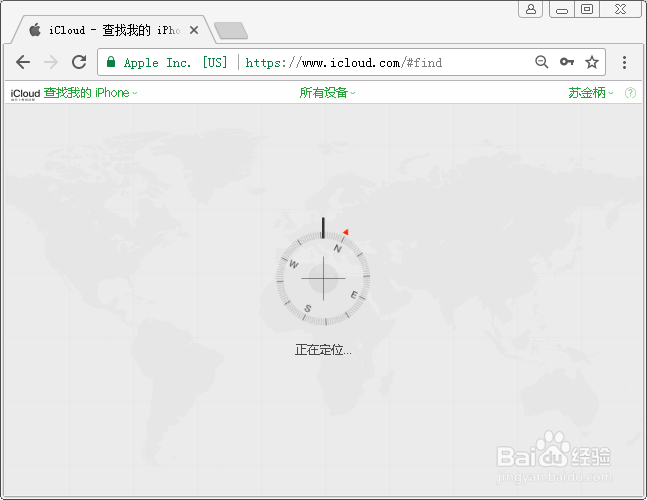Click the Chrome user profile button
This screenshot has width=647, height=500.
click(531, 9)
